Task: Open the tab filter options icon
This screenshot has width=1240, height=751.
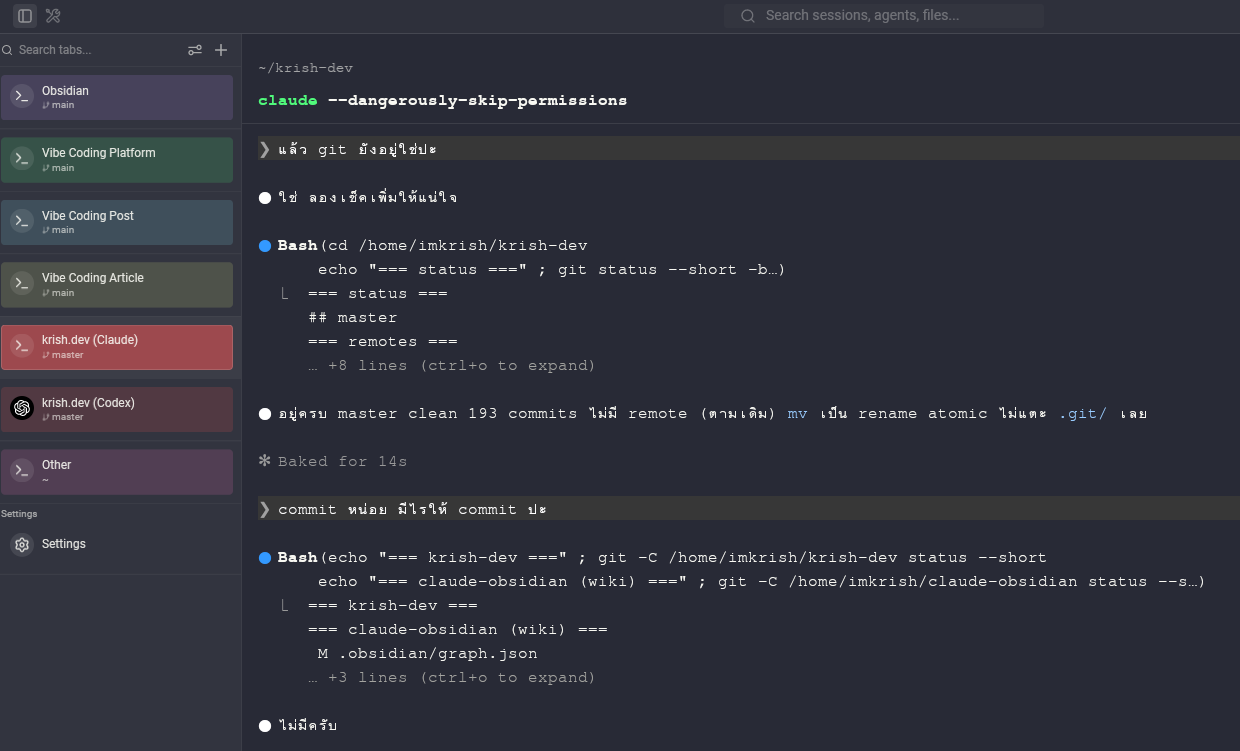Action: pos(195,50)
